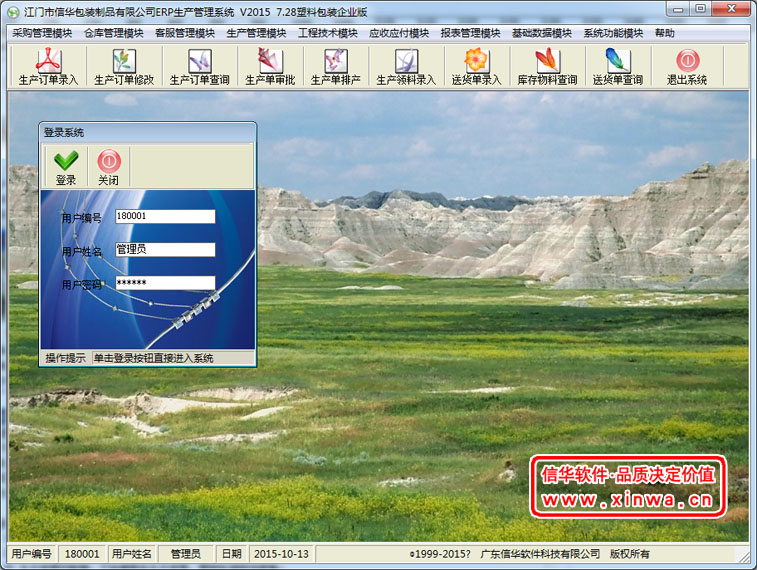Image resolution: width=757 pixels, height=570 pixels.
Task: Open 报表管理模块 menu
Action: click(x=471, y=33)
